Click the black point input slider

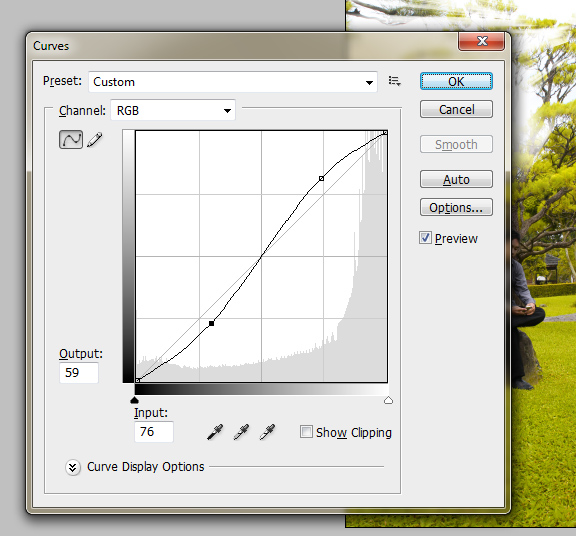(x=134, y=400)
